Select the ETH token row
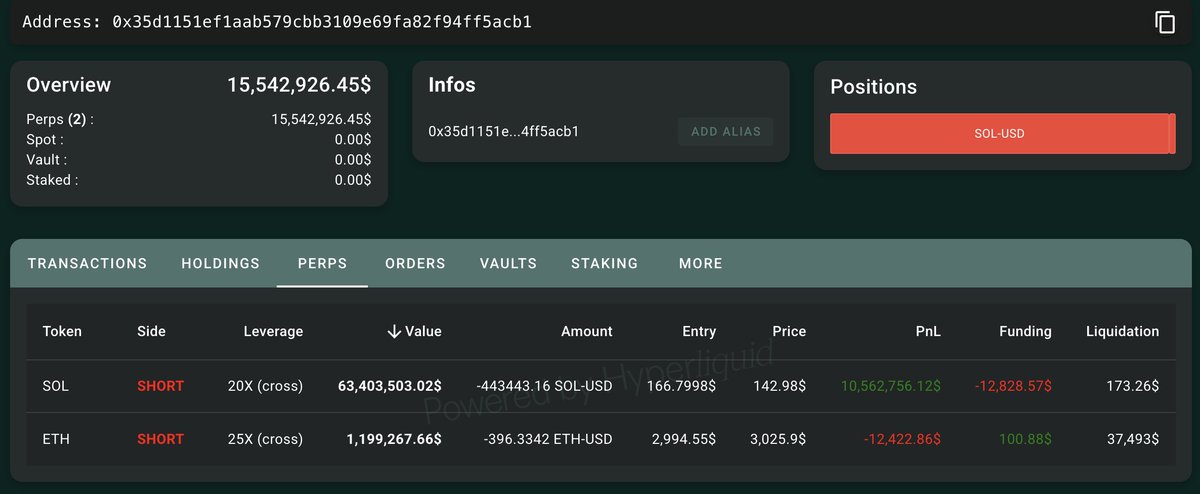Viewport: 1200px width, 494px height. coord(56,439)
